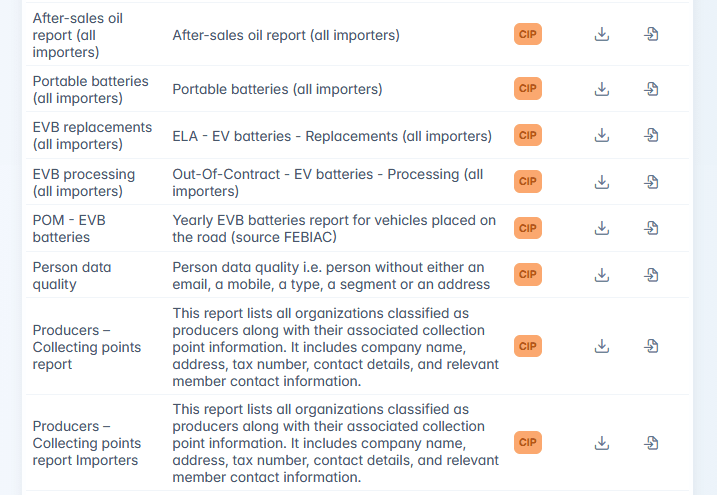Click the ELA - EV batteries - Replacements description
The height and width of the screenshot is (495, 717).
pyautogui.click(x=332, y=136)
